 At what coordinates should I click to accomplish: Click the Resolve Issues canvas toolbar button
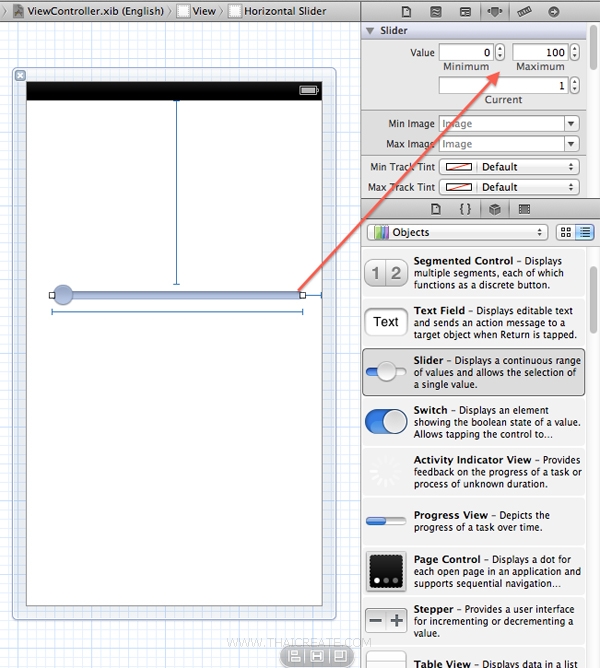340,656
